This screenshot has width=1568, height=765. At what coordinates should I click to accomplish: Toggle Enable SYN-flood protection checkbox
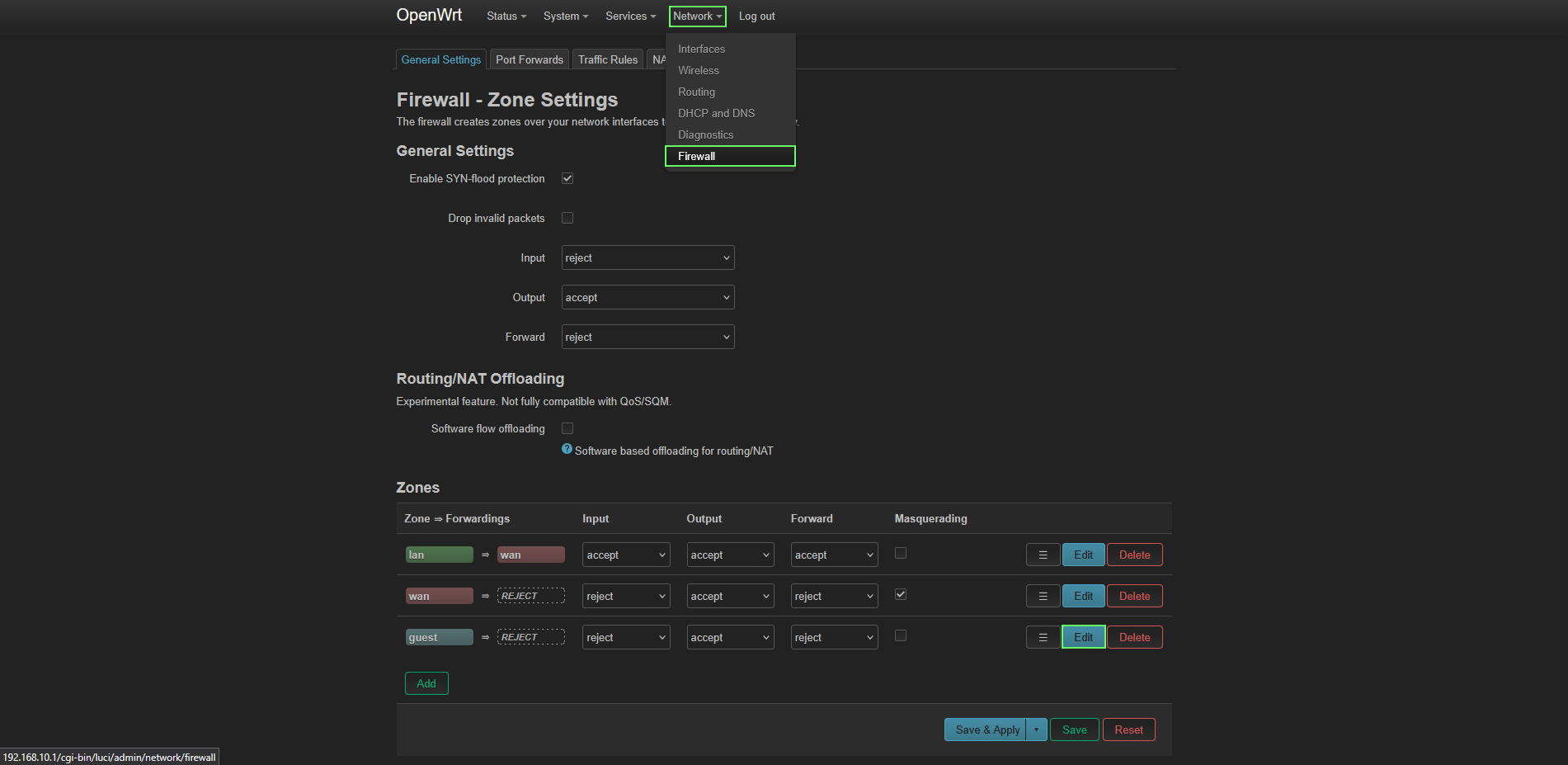click(x=567, y=178)
